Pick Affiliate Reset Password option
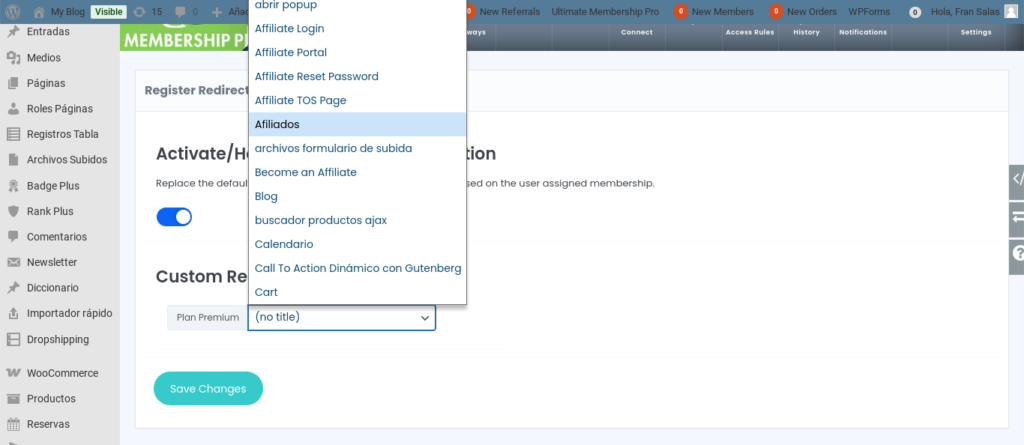This screenshot has height=445, width=1024. (x=357, y=76)
